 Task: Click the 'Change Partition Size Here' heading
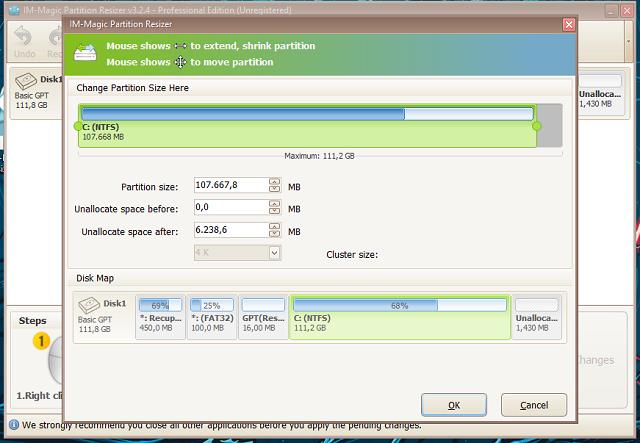pyautogui.click(x=132, y=88)
